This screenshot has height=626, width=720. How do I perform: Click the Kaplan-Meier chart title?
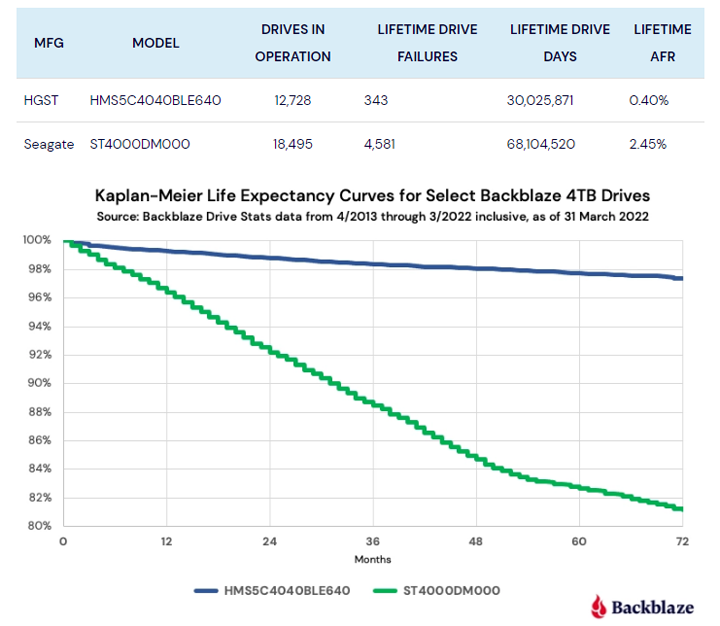pos(372,196)
